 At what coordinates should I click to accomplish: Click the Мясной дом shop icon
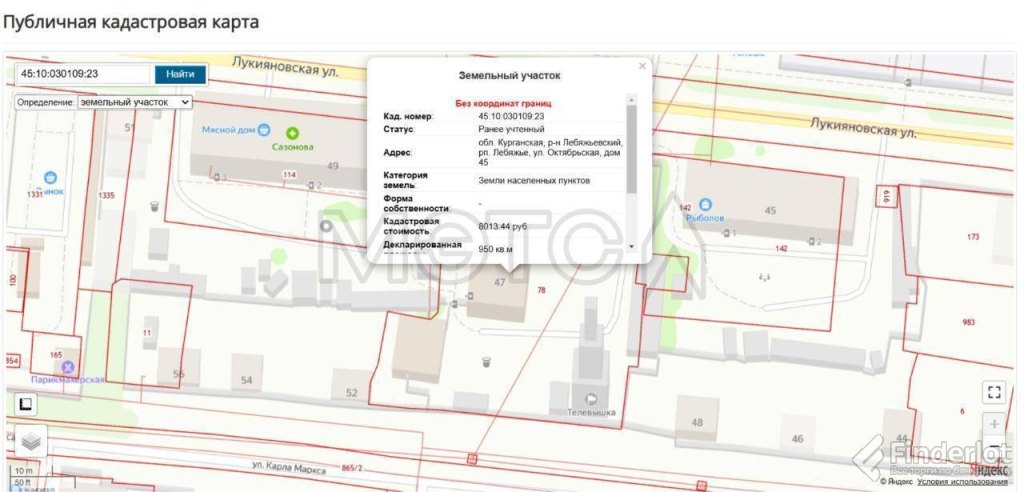click(x=263, y=130)
